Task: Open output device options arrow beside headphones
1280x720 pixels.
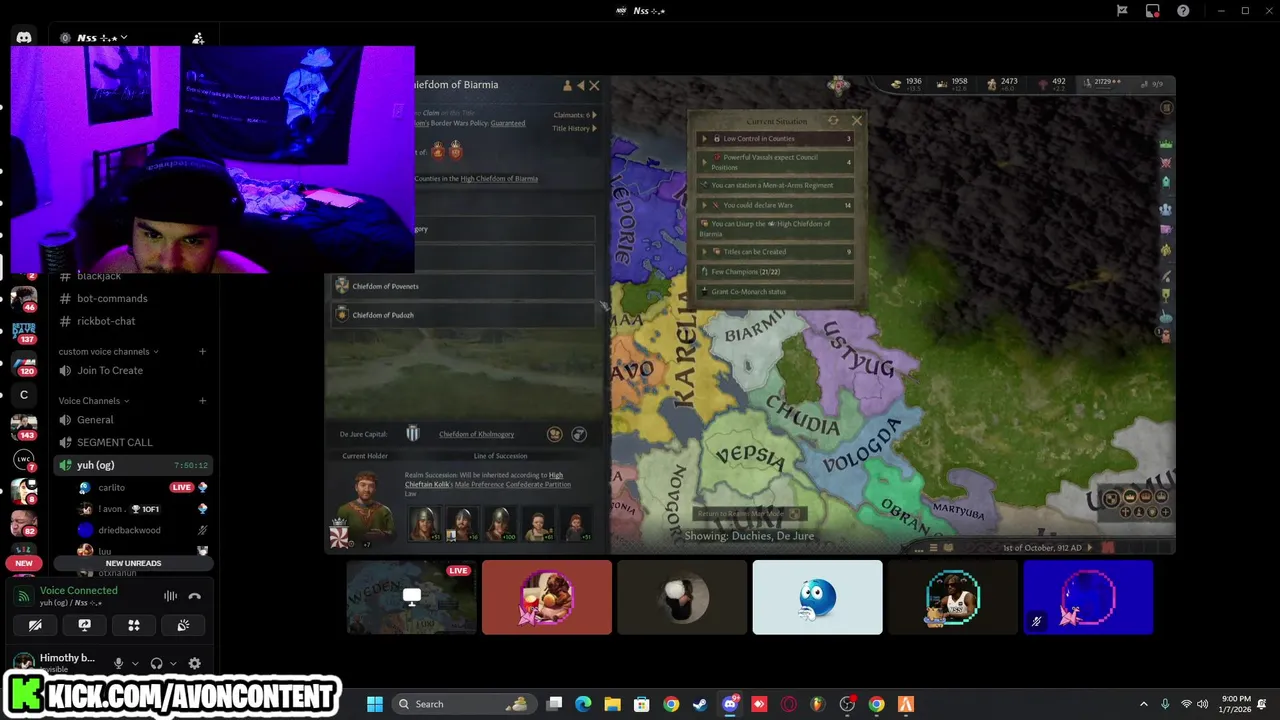Action: click(x=173, y=663)
